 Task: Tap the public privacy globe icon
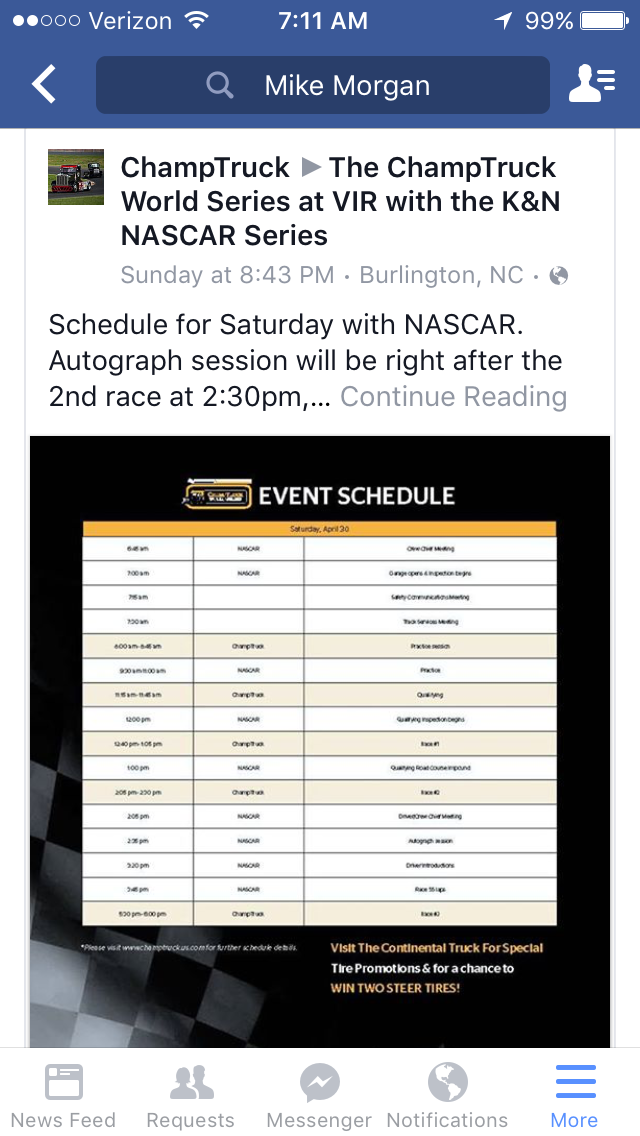560,275
